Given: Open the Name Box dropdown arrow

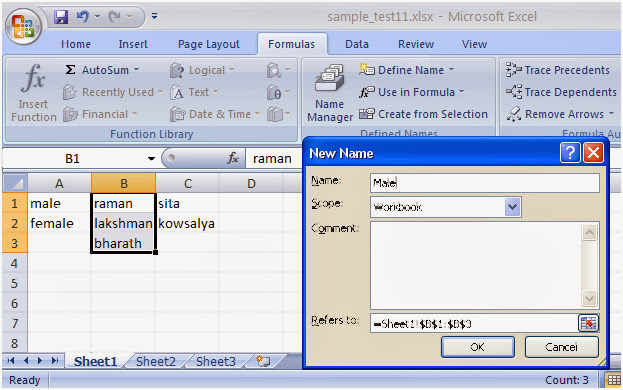Looking at the screenshot, I should (x=151, y=158).
